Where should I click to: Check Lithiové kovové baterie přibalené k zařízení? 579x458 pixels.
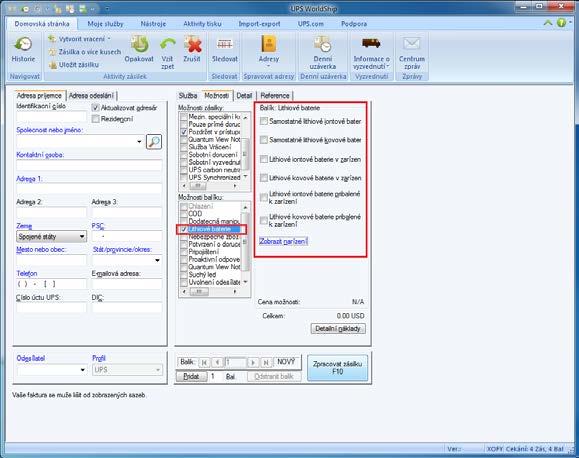pyautogui.click(x=264, y=221)
